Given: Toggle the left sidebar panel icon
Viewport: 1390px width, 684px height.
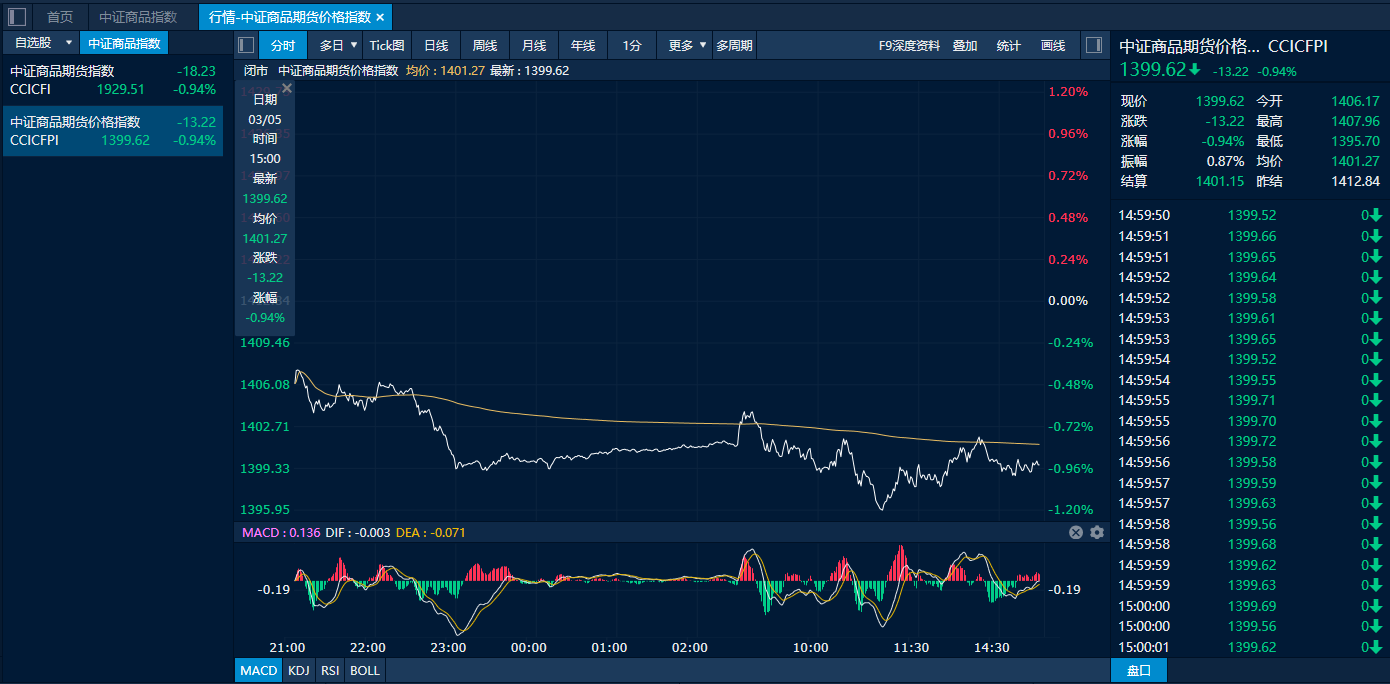Looking at the screenshot, I should pyautogui.click(x=17, y=16).
